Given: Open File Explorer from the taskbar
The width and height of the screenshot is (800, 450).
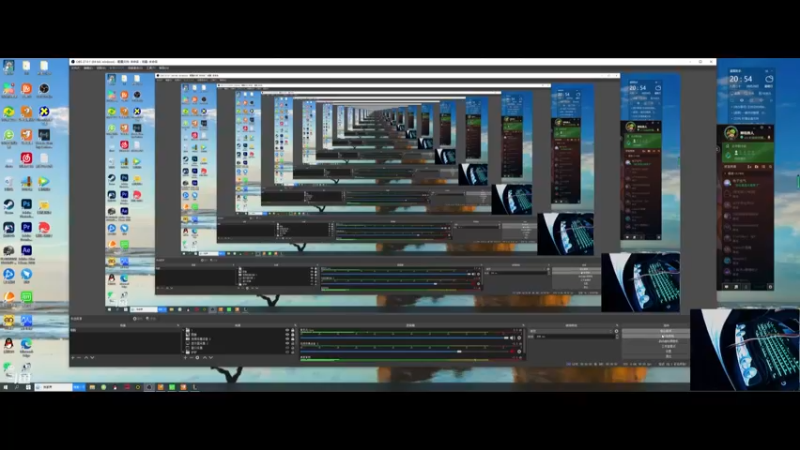Looking at the screenshot, I should 92,387.
